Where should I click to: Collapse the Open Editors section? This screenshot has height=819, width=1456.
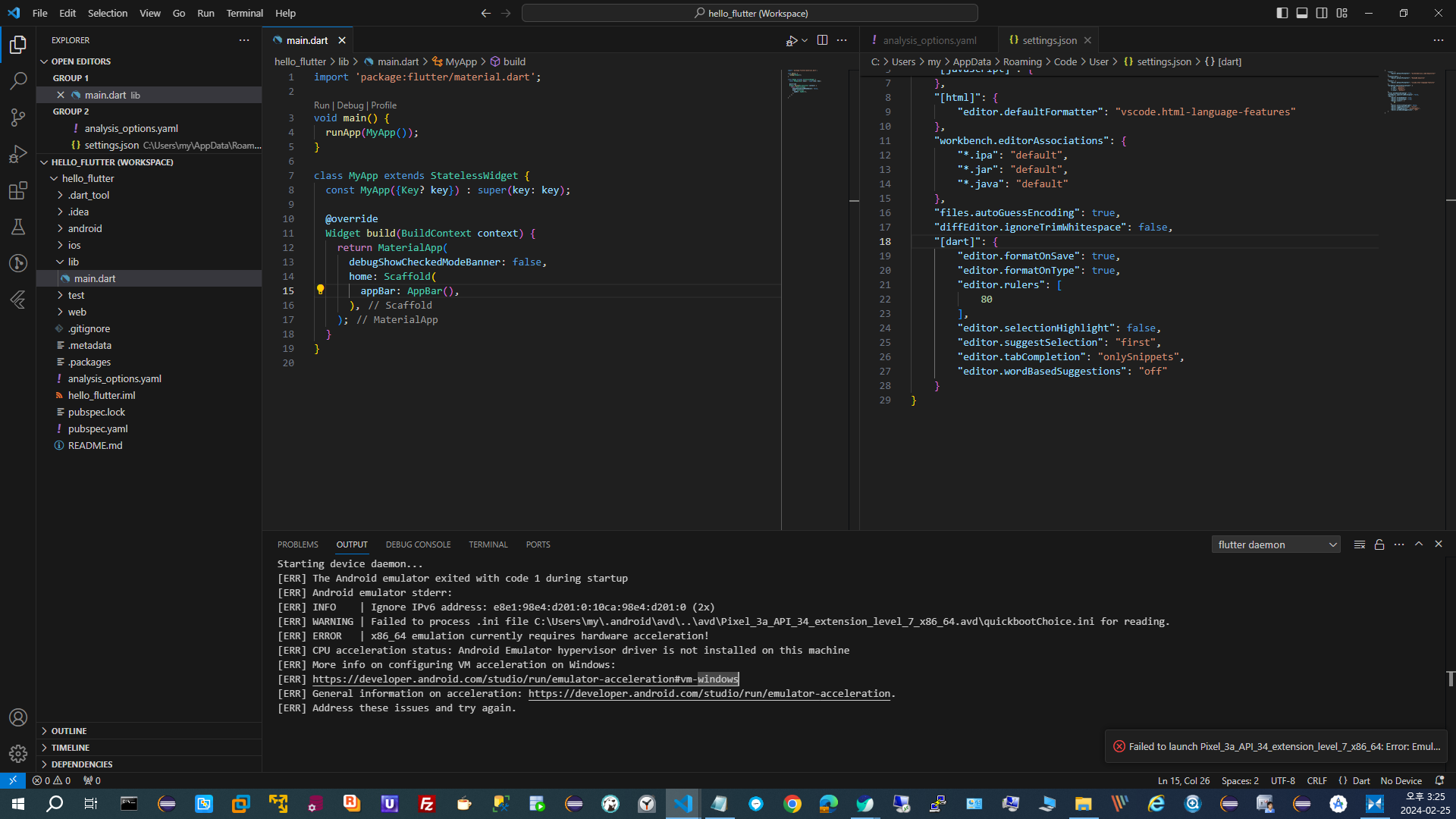click(149, 61)
